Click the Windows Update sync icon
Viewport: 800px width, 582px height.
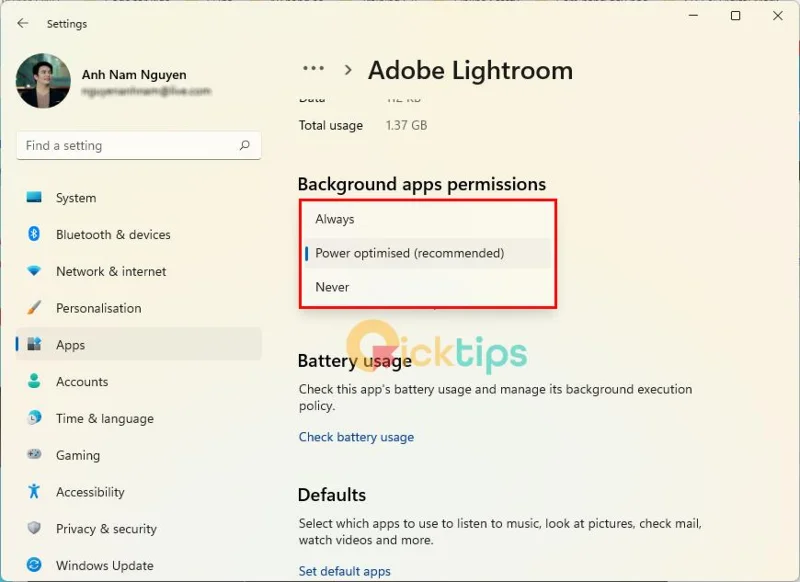(x=34, y=565)
